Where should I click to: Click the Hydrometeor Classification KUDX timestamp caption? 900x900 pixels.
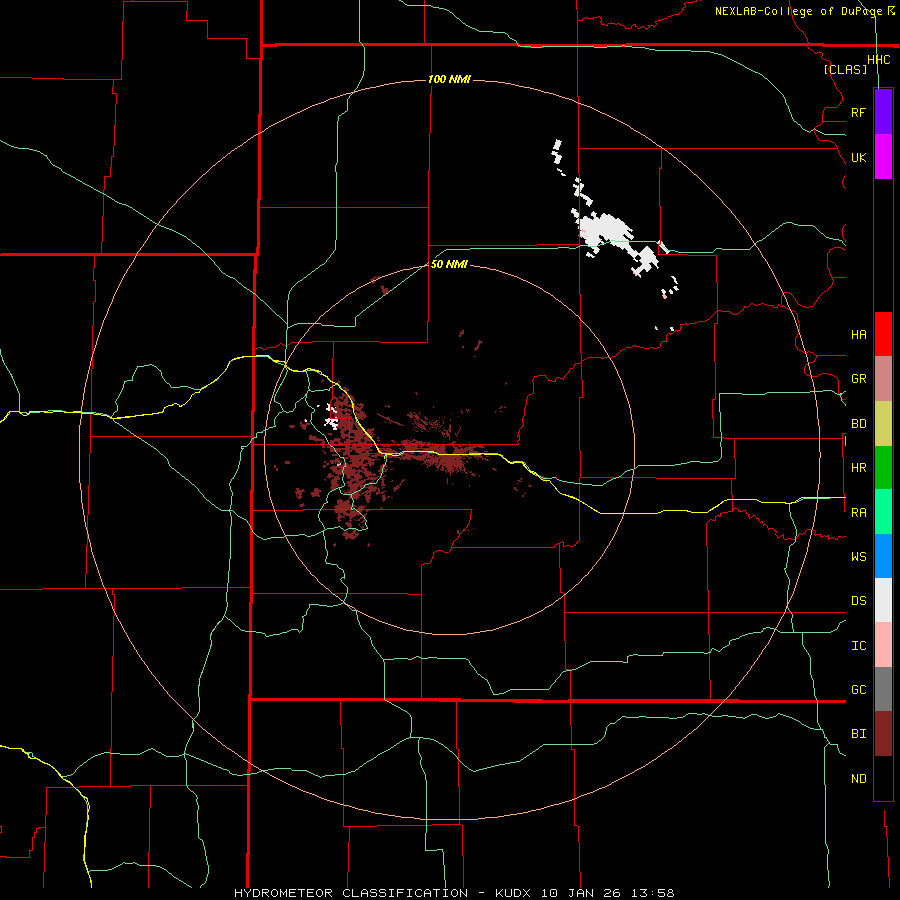point(454,893)
